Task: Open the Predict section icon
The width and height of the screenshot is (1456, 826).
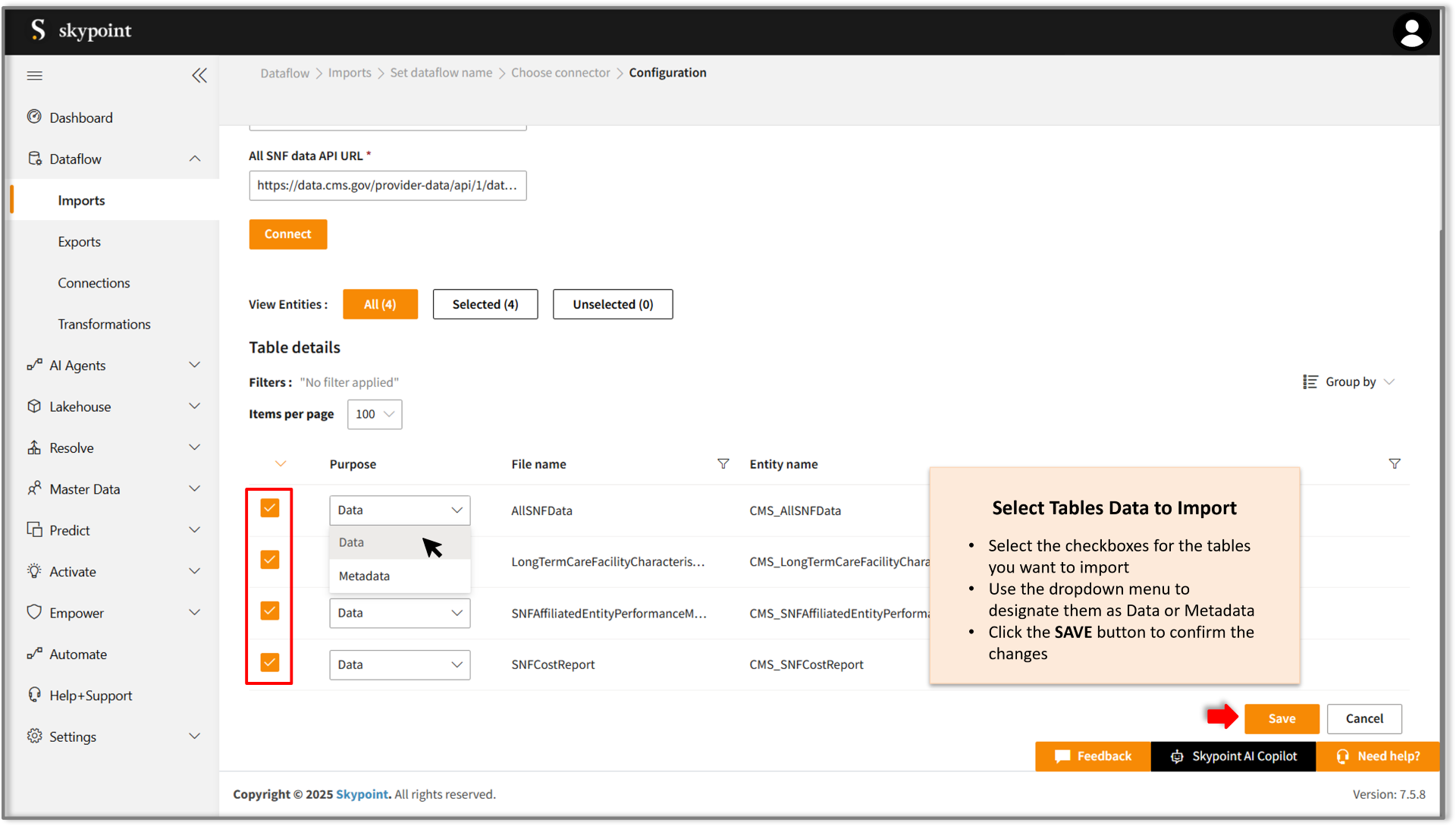Action: 35,529
